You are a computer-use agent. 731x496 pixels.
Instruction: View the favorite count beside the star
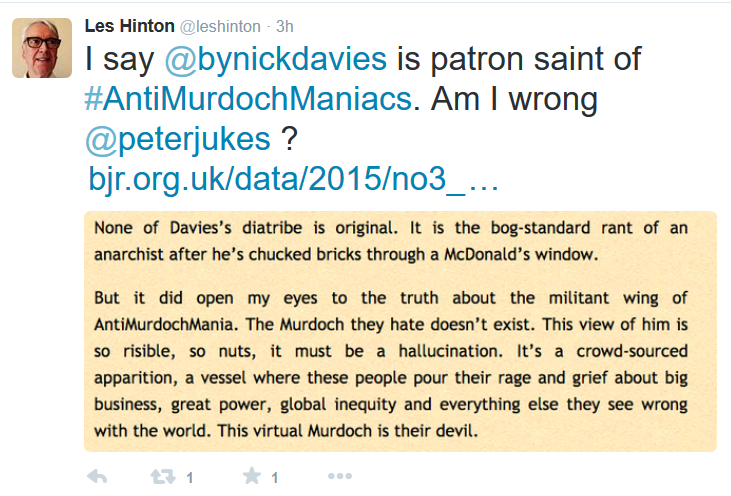pos(275,477)
